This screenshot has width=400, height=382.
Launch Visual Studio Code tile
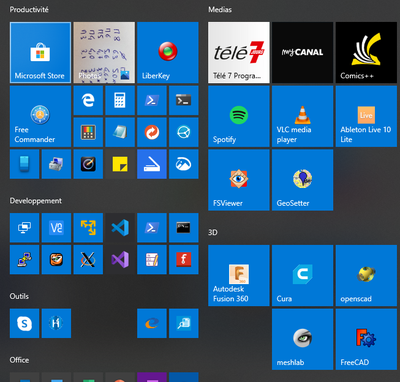click(x=120, y=228)
